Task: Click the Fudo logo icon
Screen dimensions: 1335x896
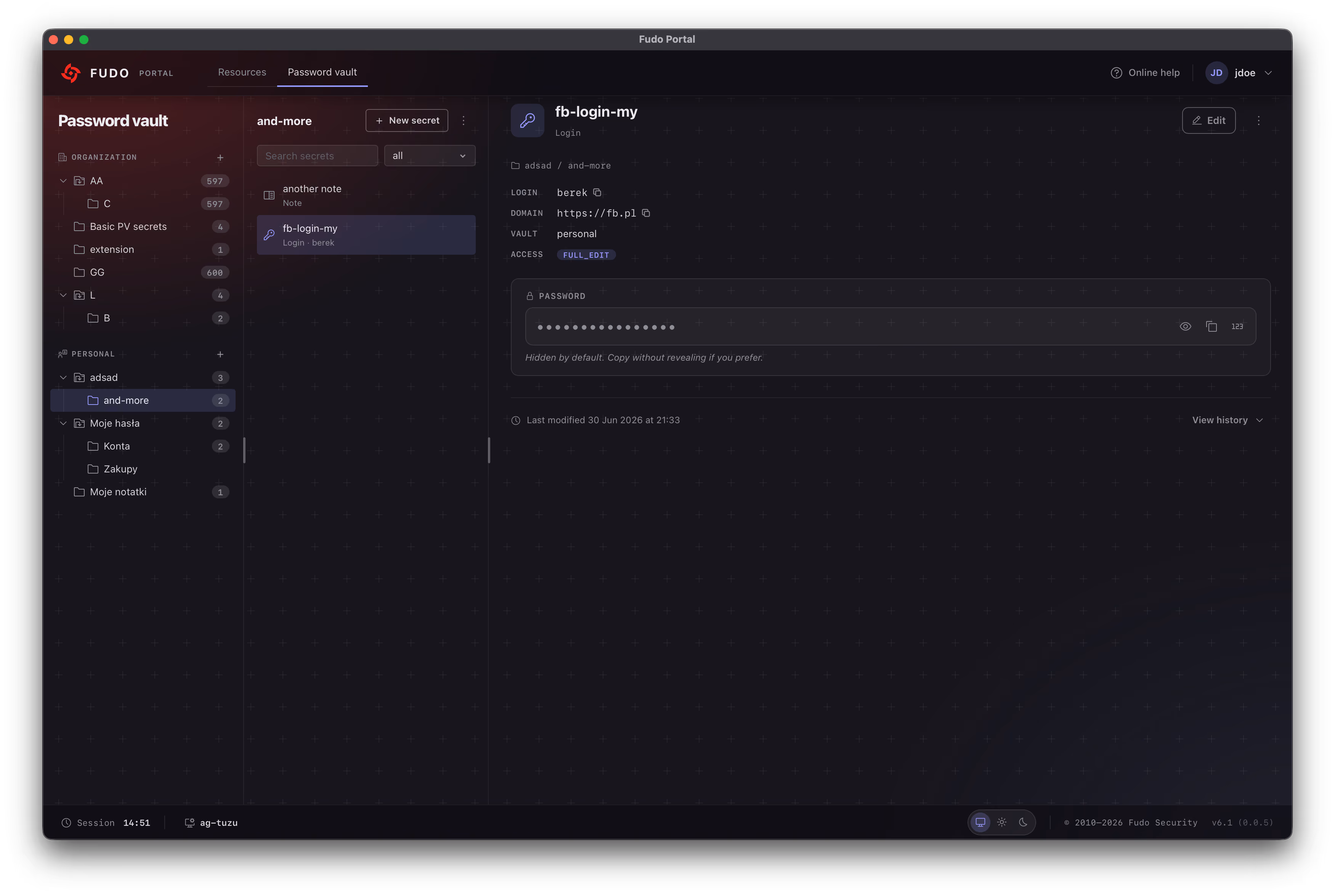Action: (71, 73)
